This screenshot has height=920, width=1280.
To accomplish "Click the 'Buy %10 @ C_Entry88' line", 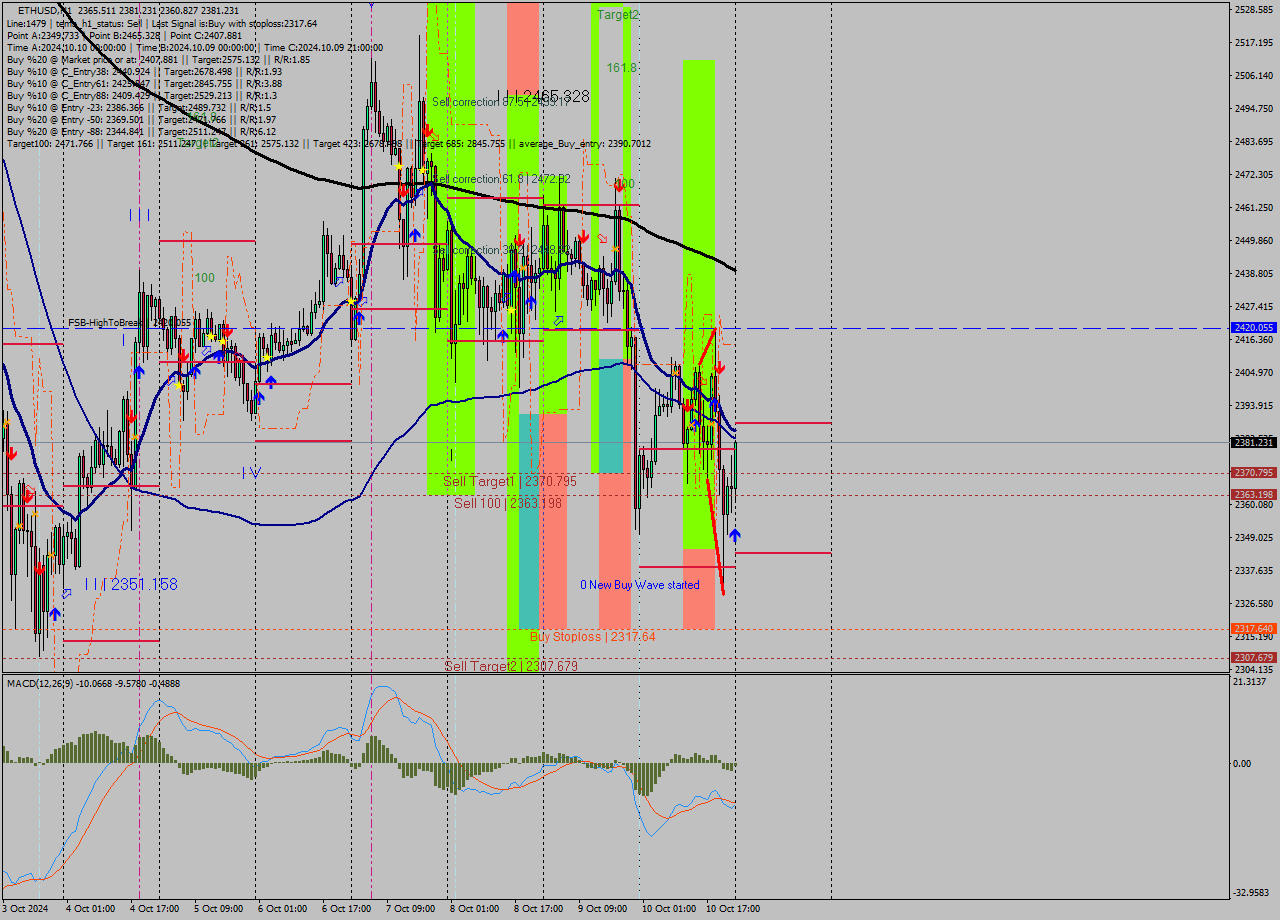I will click(141, 95).
